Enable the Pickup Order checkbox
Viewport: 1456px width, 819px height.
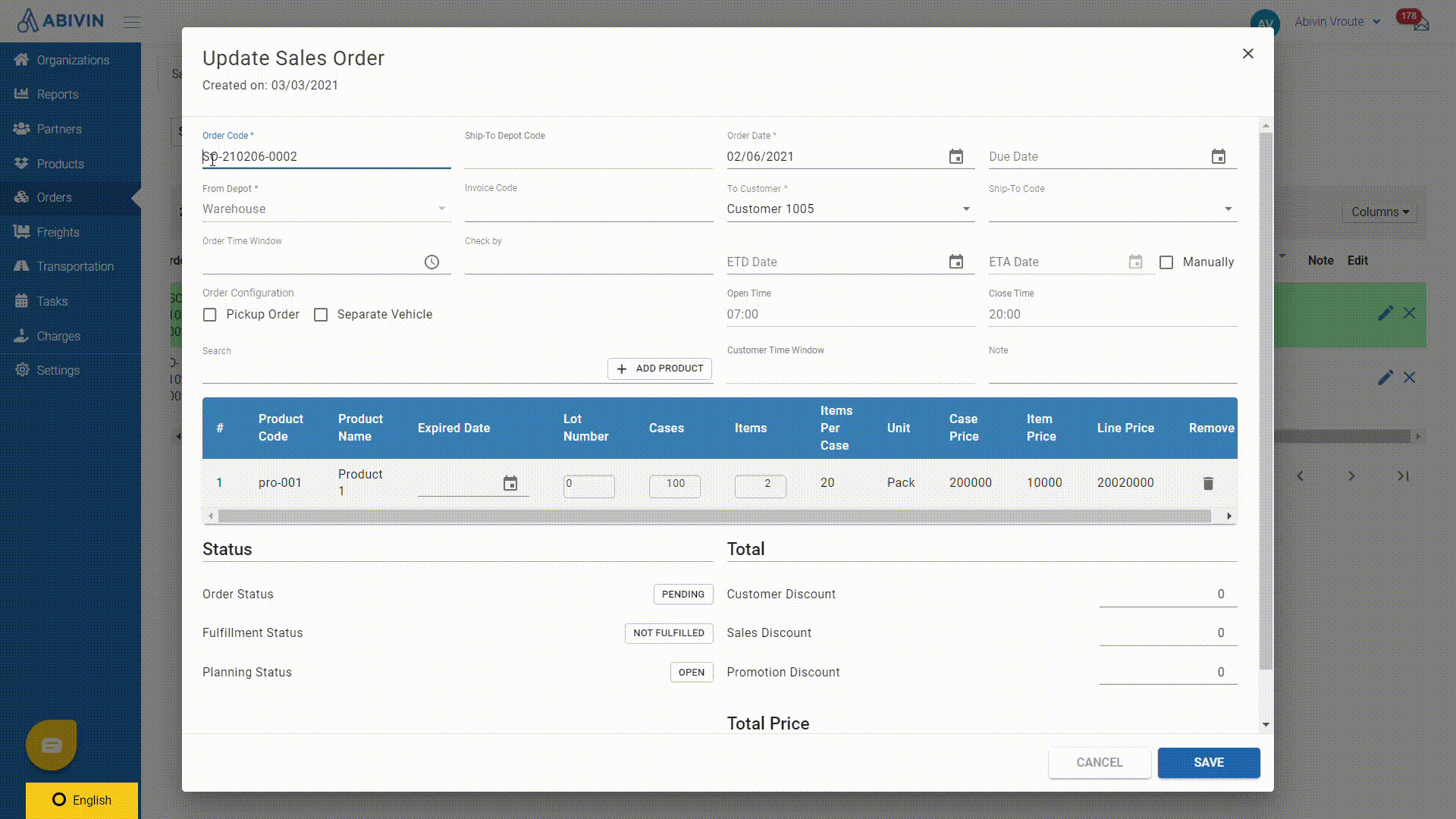210,315
